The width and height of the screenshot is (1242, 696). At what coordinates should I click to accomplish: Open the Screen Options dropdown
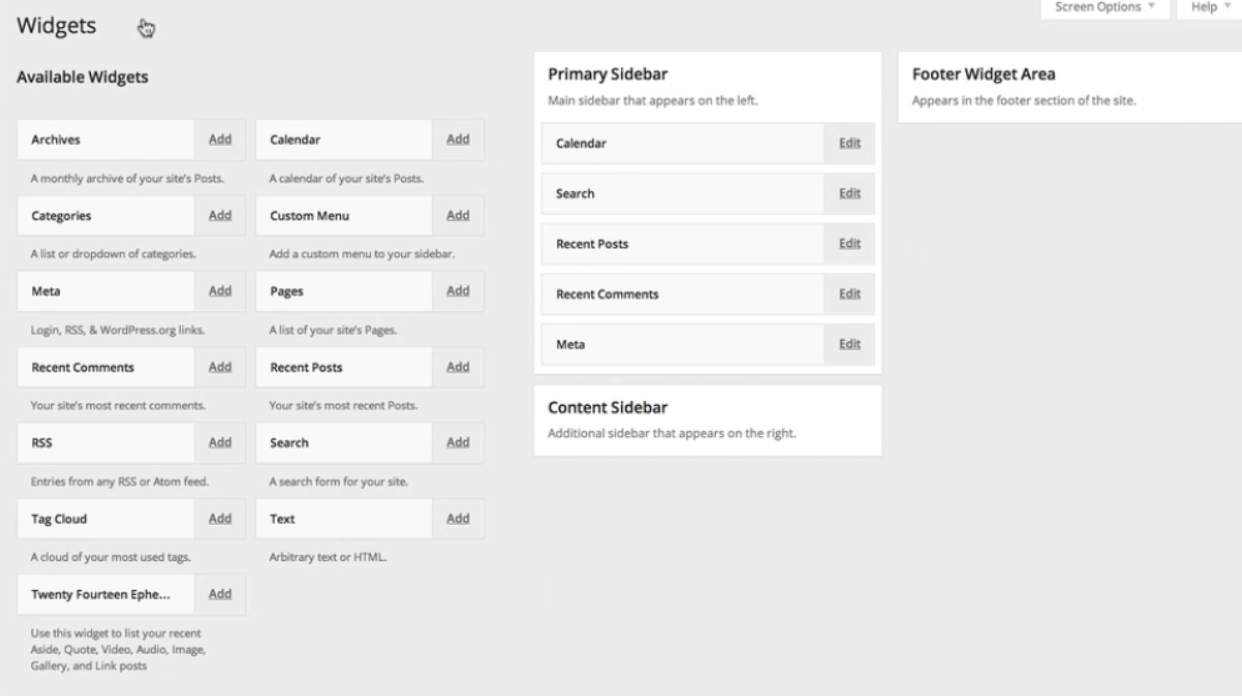(x=1105, y=7)
